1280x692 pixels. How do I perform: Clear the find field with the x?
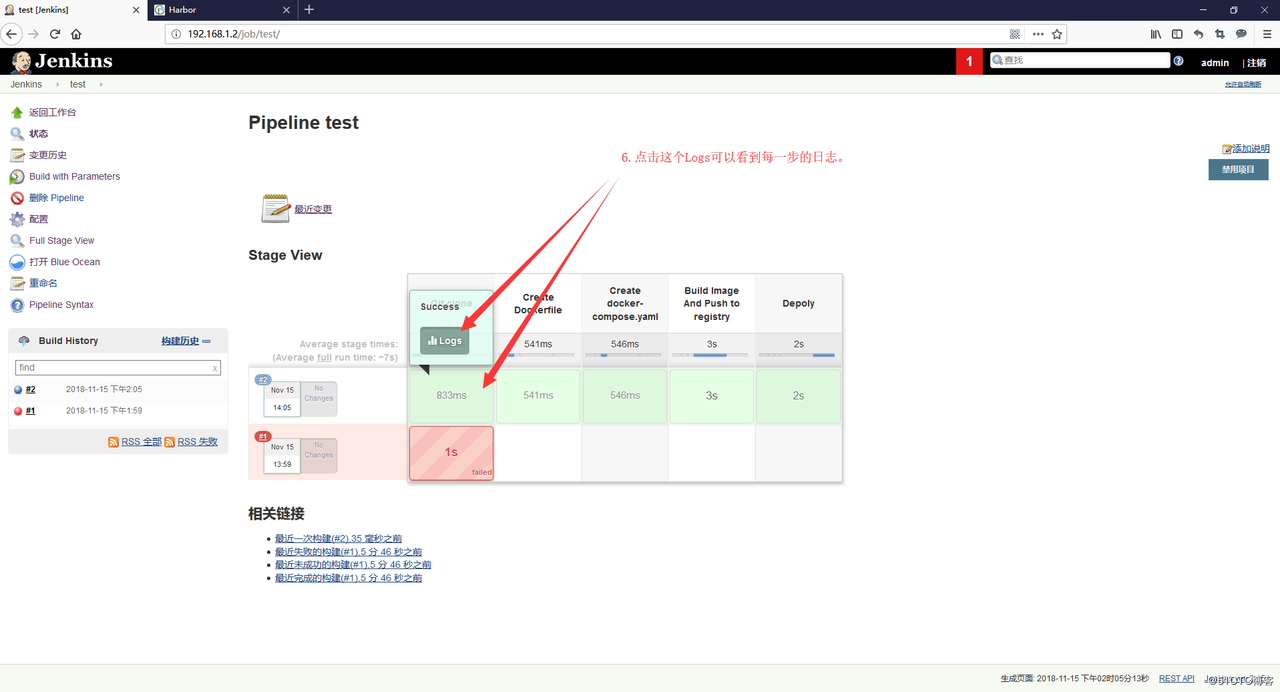[x=215, y=368]
